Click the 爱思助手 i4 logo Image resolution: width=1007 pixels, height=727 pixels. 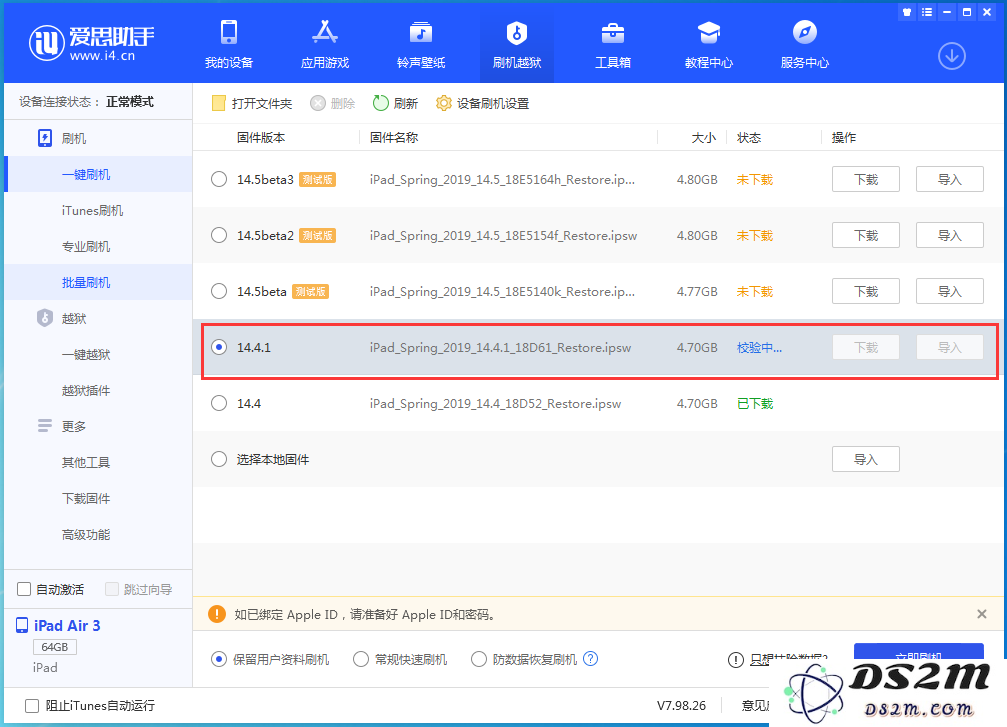[92, 43]
